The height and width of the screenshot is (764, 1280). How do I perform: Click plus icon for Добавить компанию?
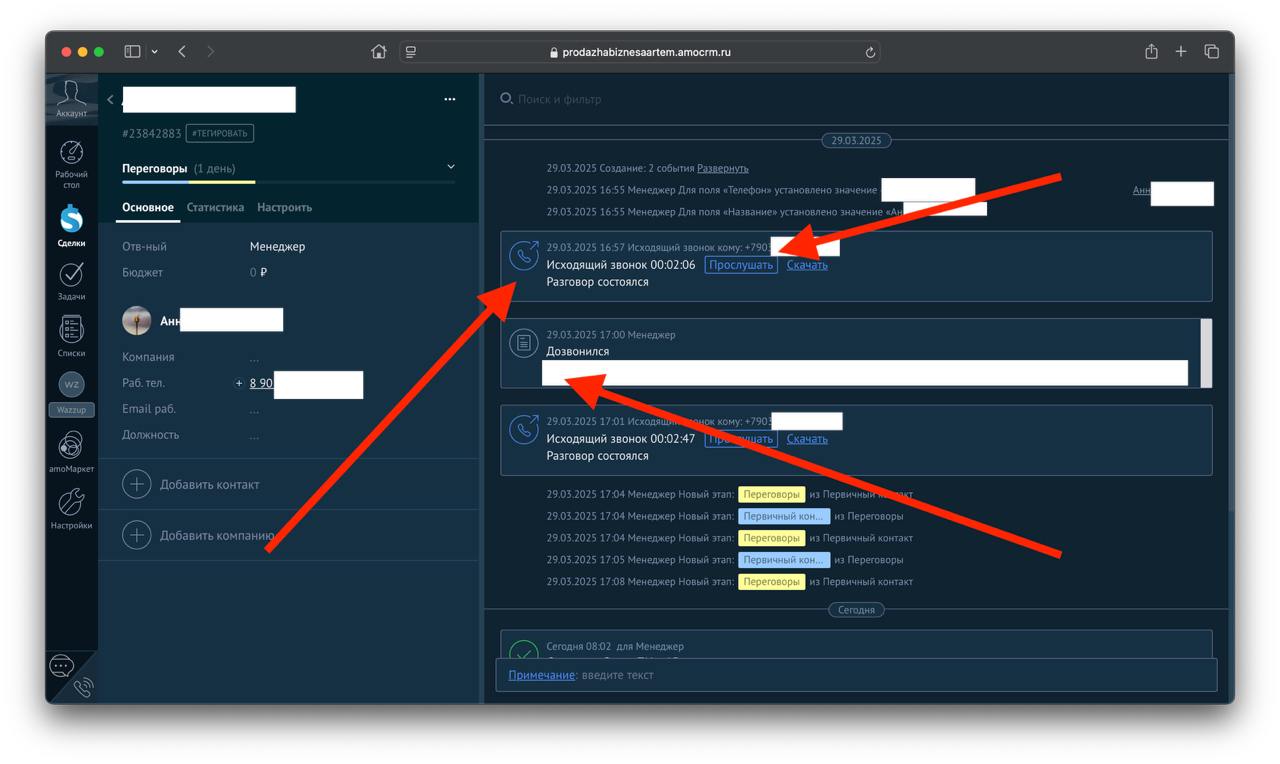tap(137, 535)
